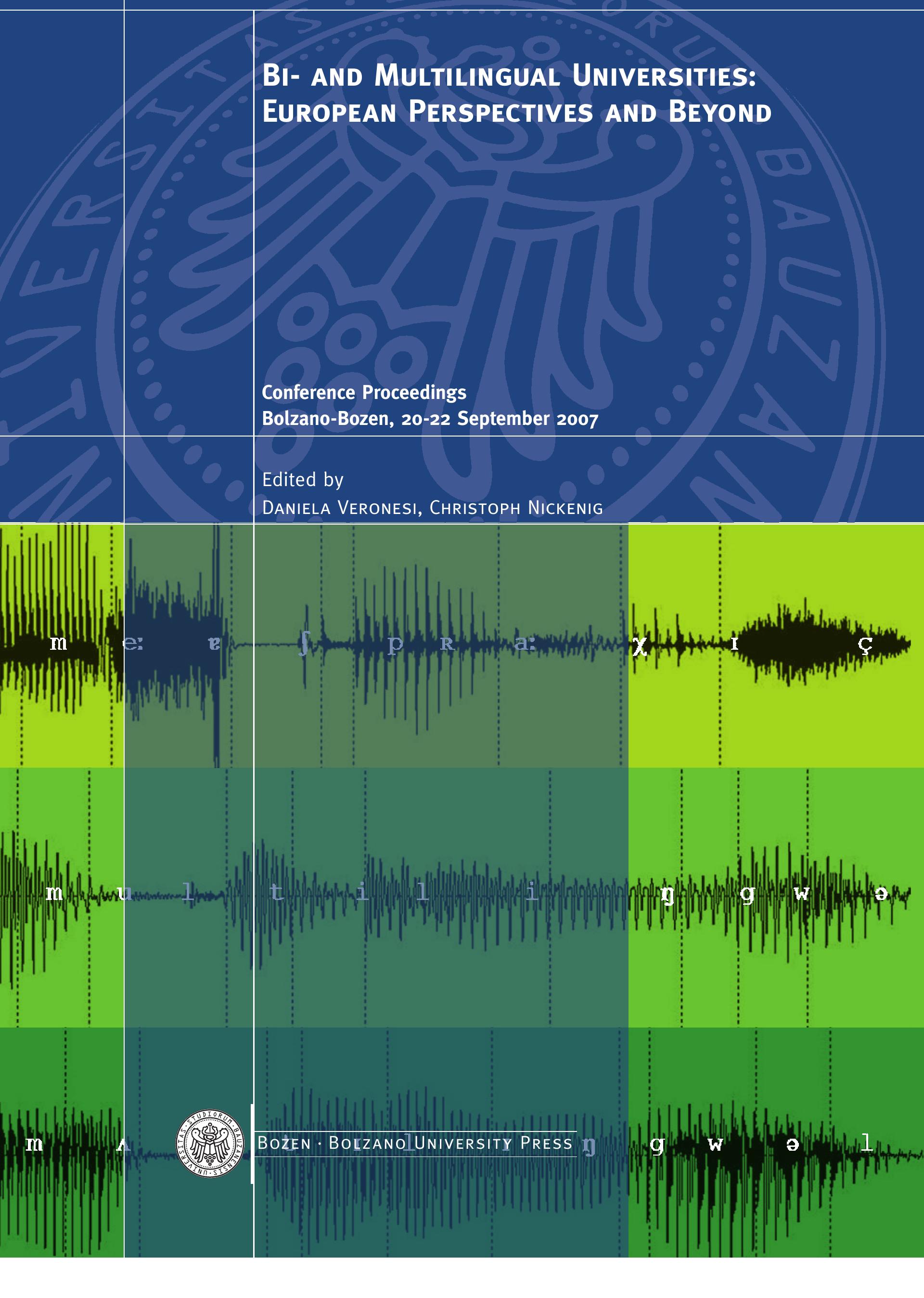Click the 'Conference Proceedings' text
This screenshot has height=1298, width=924.
click(x=363, y=392)
